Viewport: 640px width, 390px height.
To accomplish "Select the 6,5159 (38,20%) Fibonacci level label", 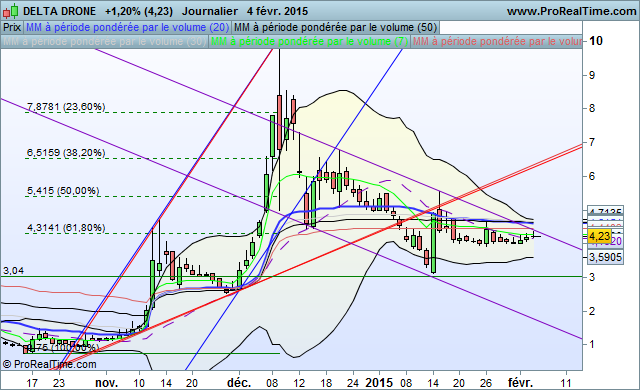I will pos(66,153).
